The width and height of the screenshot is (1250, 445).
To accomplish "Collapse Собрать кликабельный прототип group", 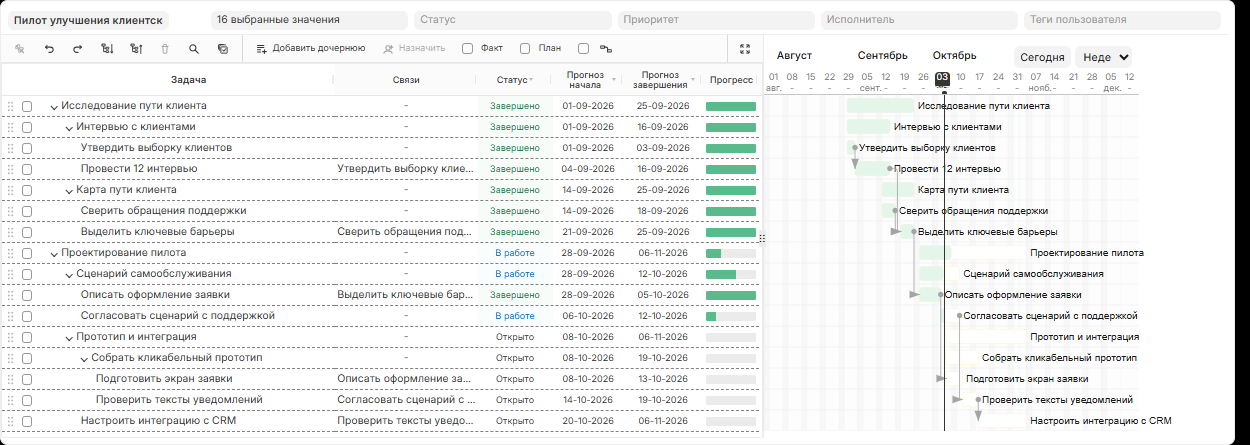I will [x=84, y=358].
